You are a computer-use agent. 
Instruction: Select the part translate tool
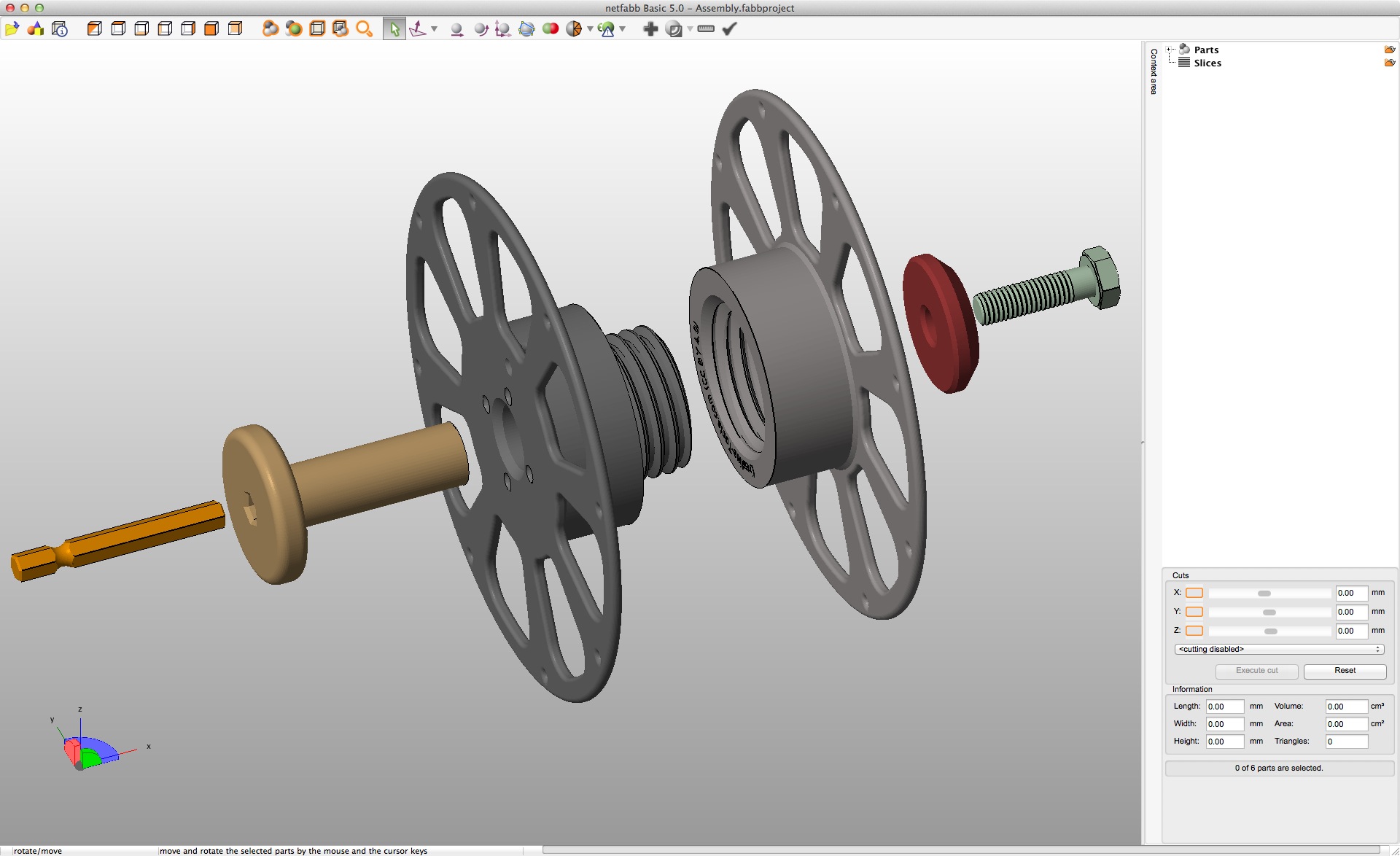[x=456, y=29]
